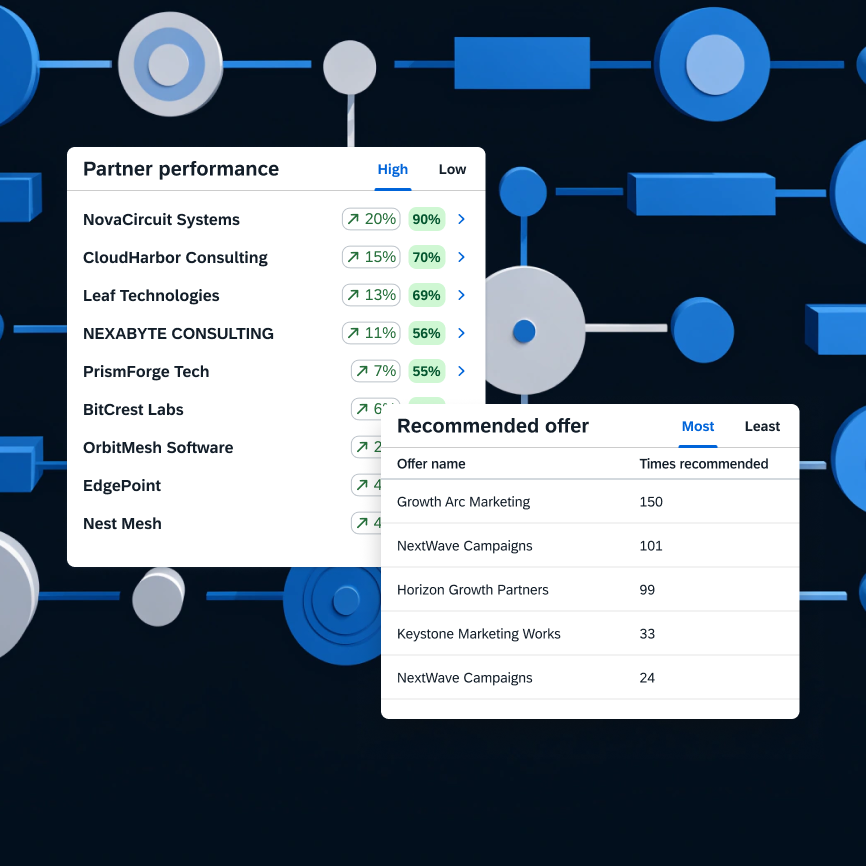This screenshot has width=866, height=866.
Task: Click the 56% score pill
Action: click(x=426, y=333)
